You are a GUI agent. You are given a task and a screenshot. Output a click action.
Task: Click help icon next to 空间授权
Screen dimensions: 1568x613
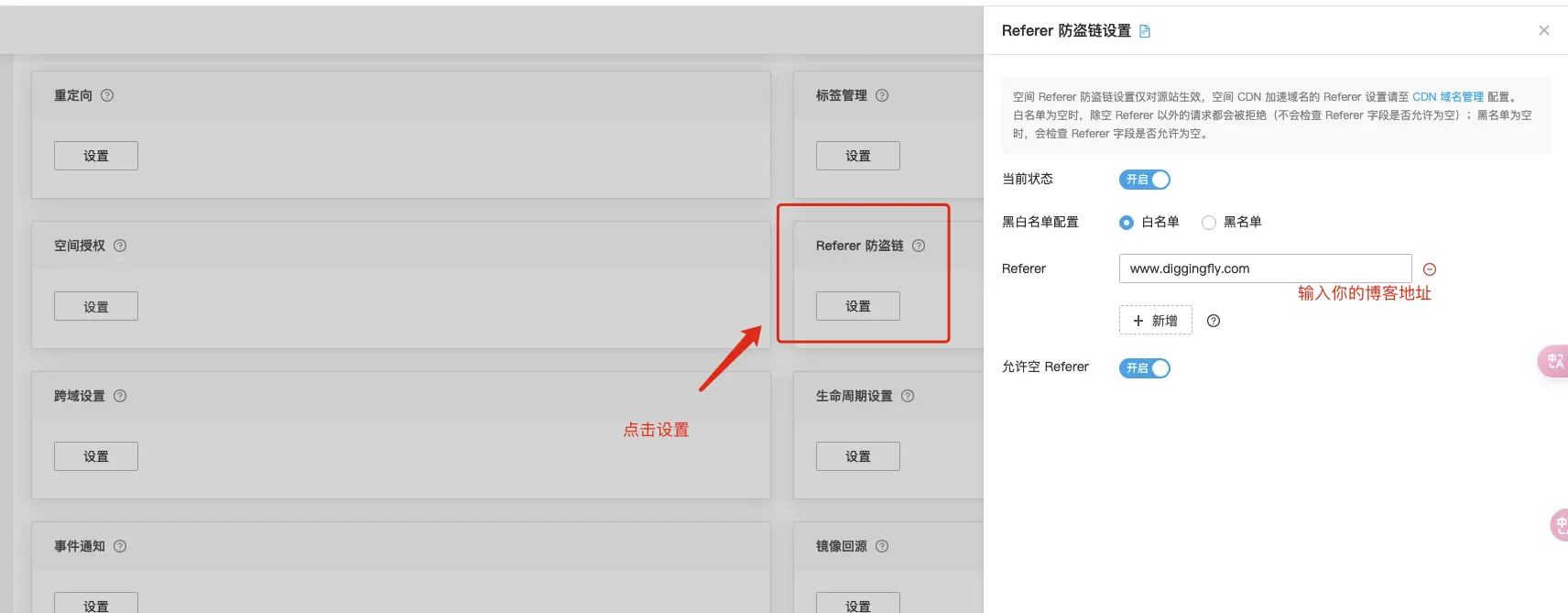coord(120,246)
